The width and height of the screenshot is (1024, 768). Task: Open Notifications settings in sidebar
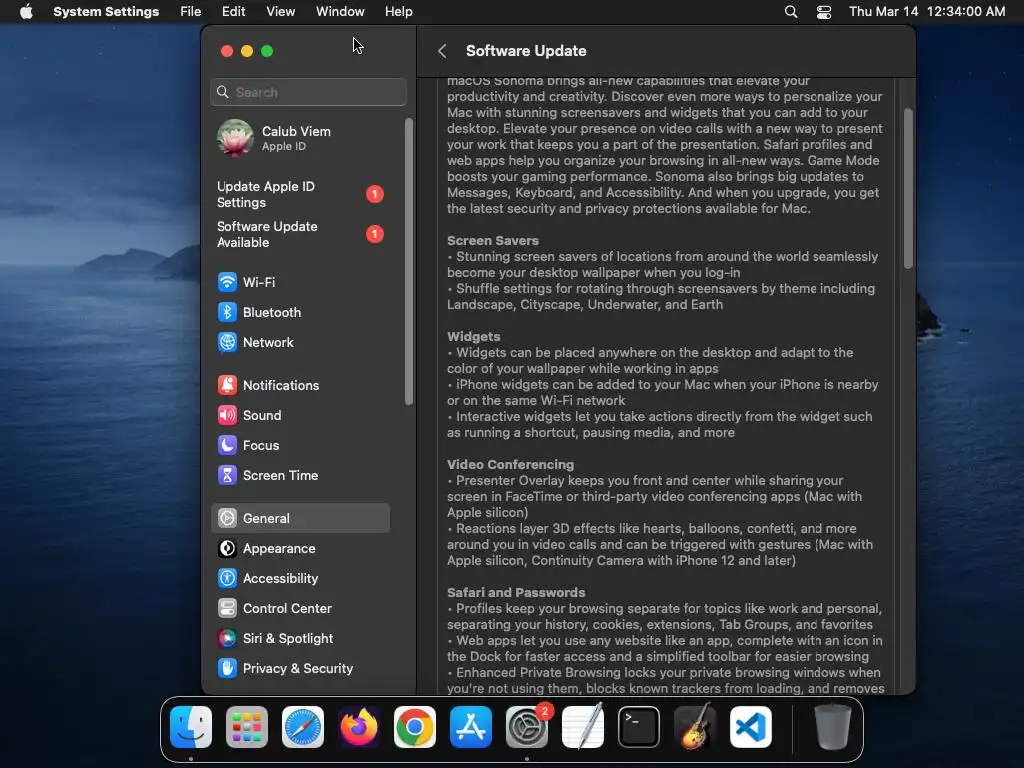pyautogui.click(x=300, y=385)
